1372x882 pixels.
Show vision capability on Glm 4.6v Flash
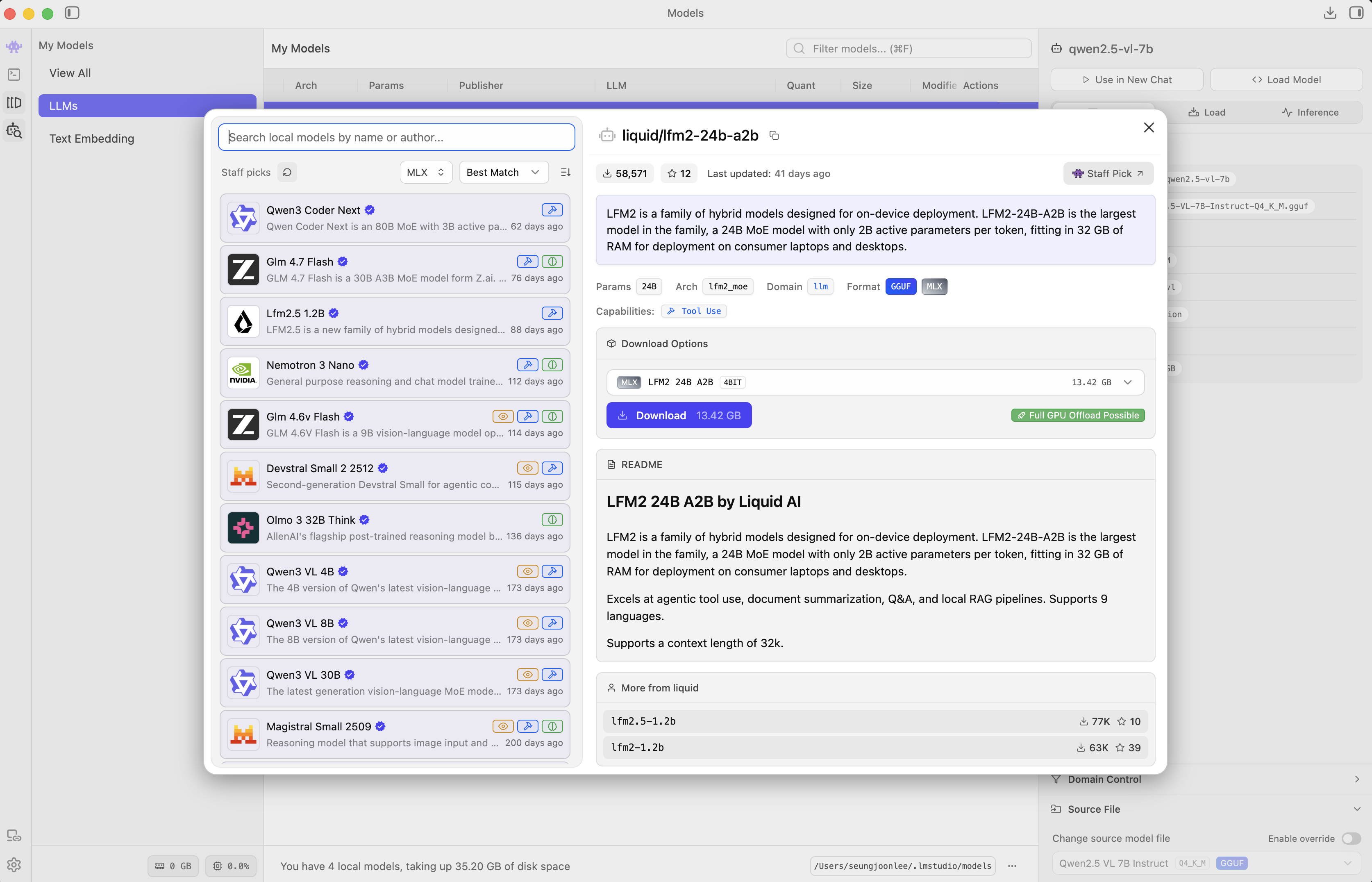[x=503, y=416]
